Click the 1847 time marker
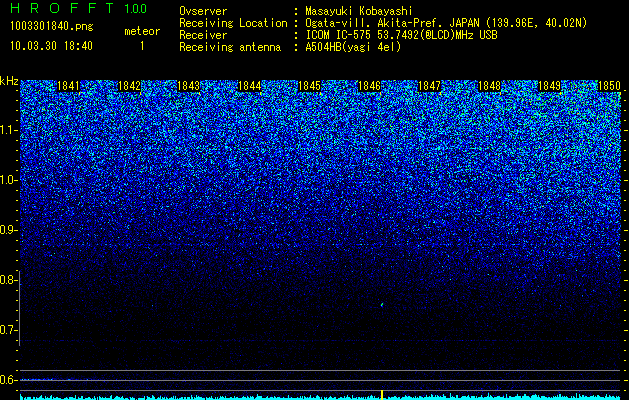Image resolution: width=629 pixels, height=400 pixels. tap(429, 86)
